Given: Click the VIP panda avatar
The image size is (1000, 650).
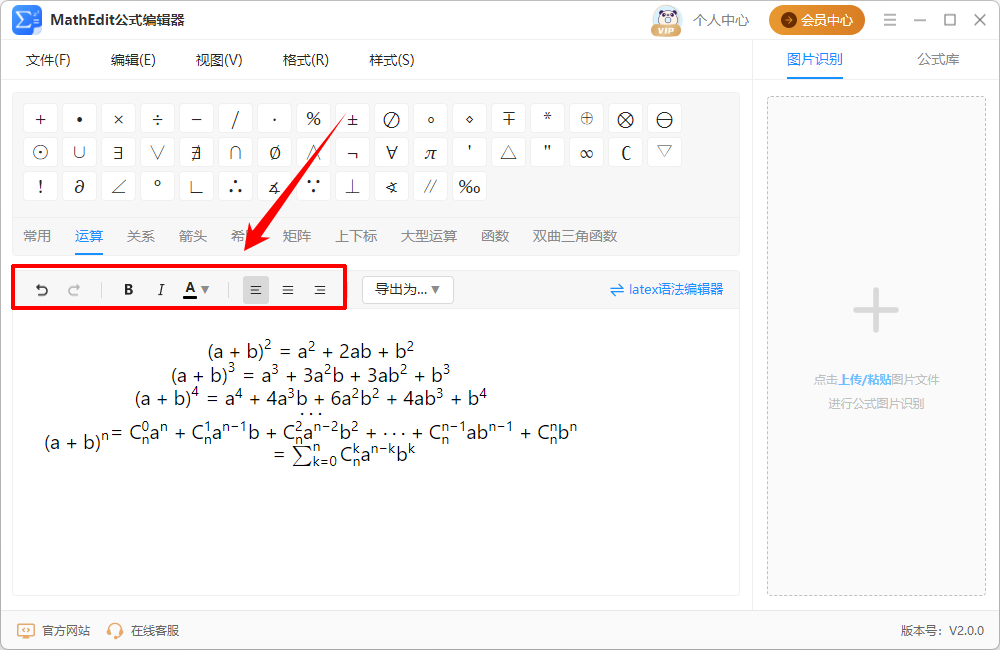Looking at the screenshot, I should click(666, 20).
